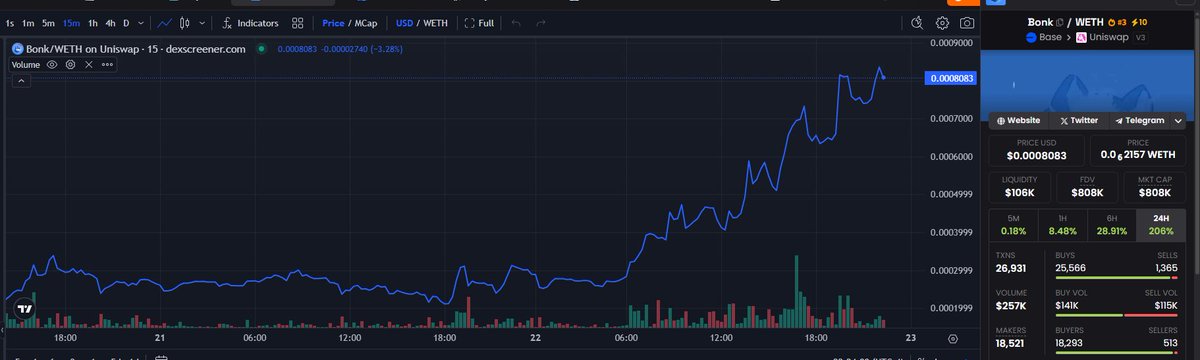Open the token Twitter link
Viewport: 1200px width, 360px height.
[1079, 120]
